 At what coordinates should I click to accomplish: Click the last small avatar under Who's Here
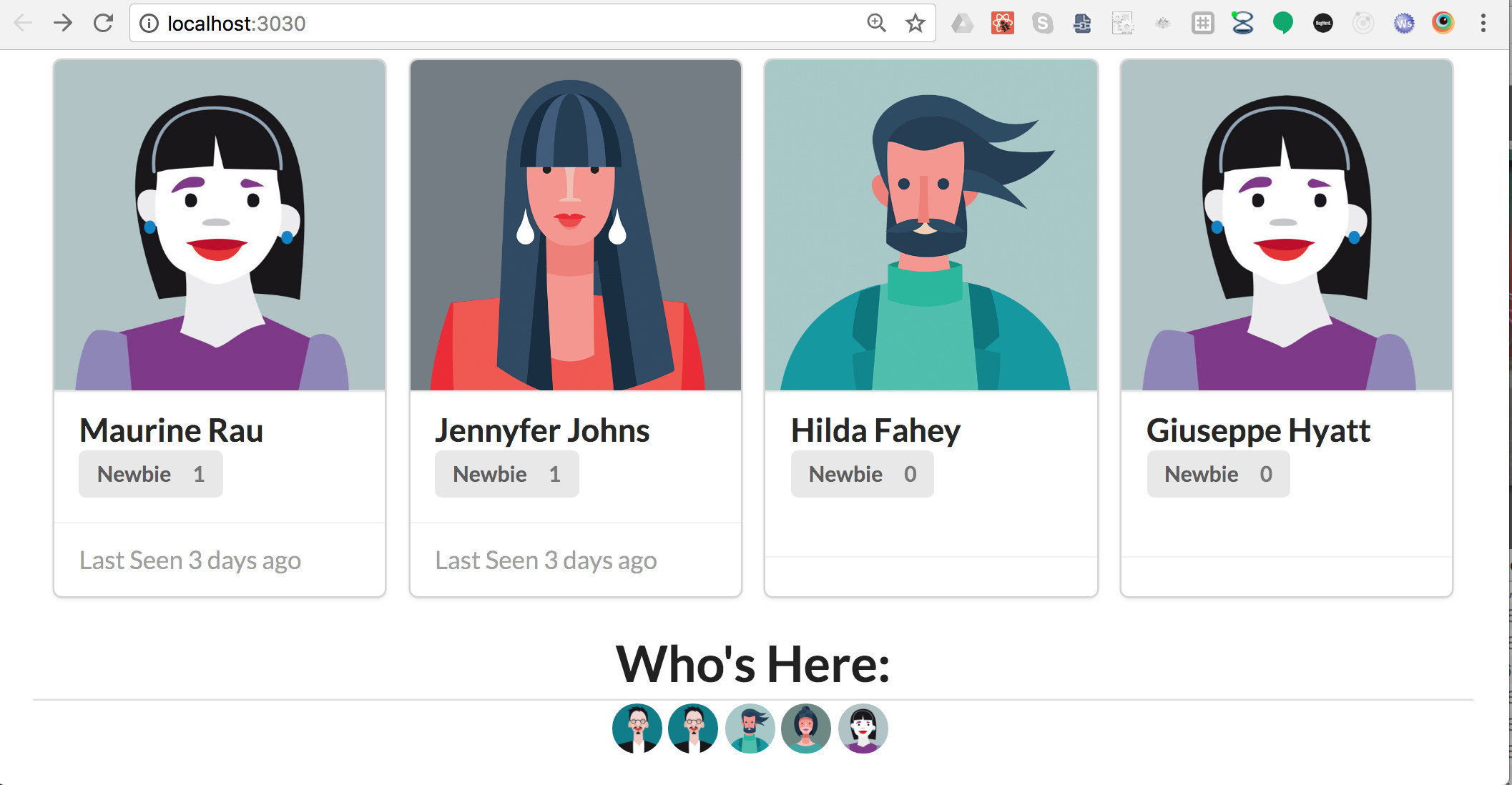point(863,729)
